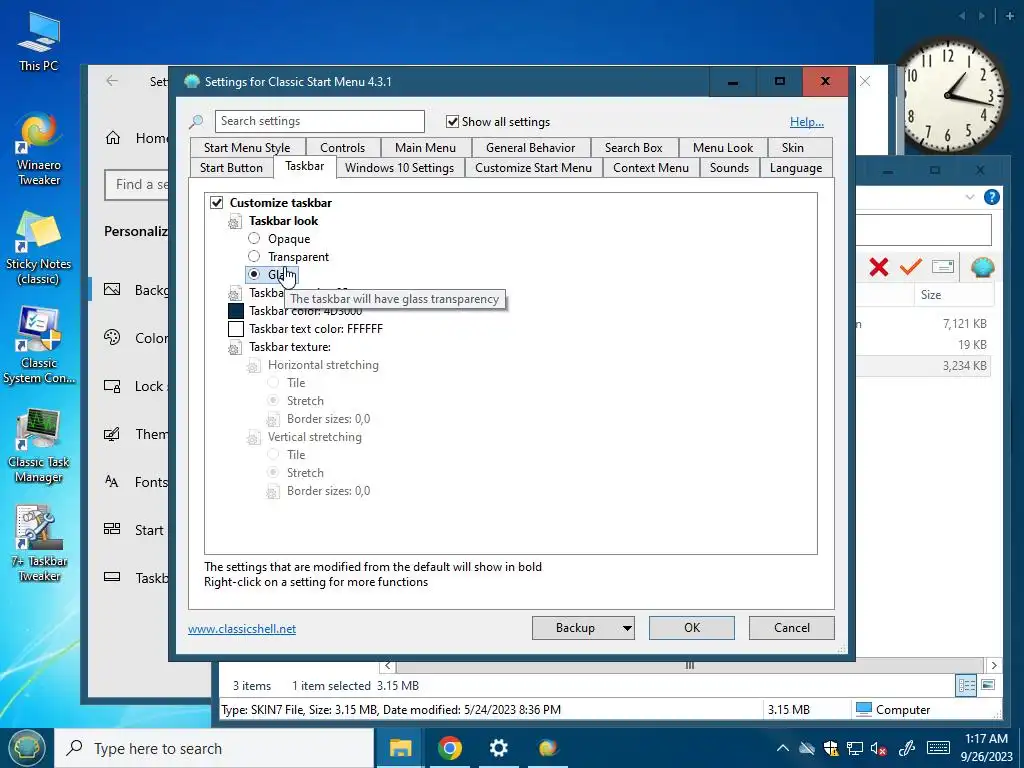Click the Size column header in Explorer

953,295
